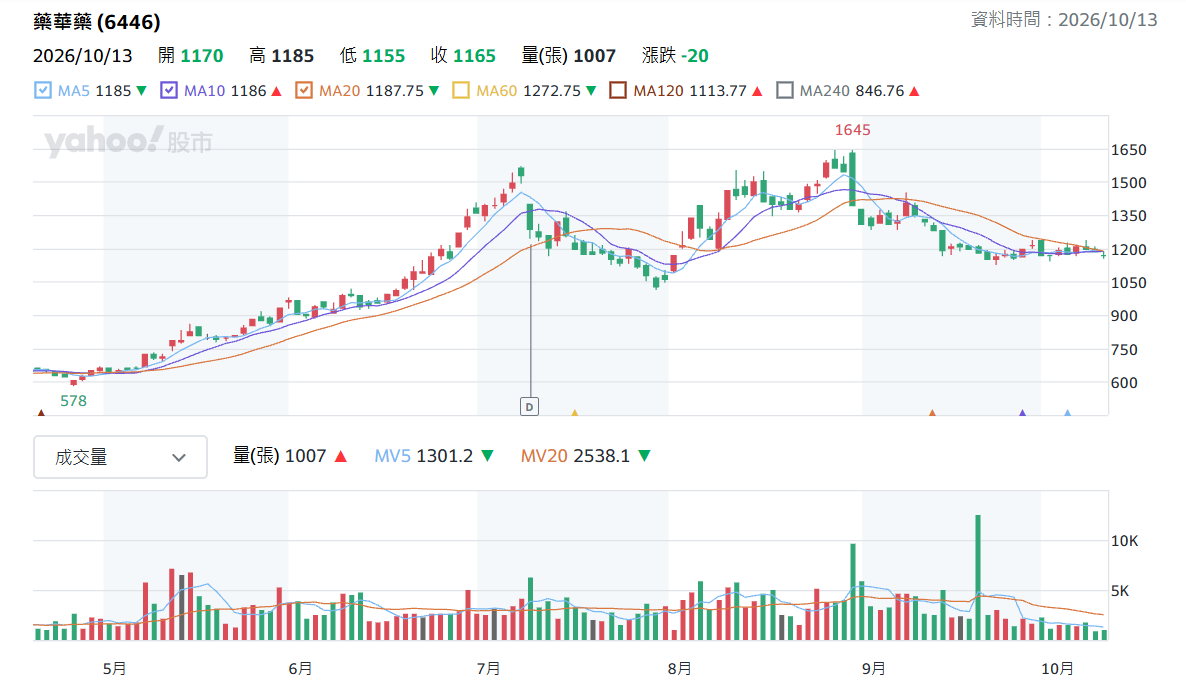1186x682 pixels.
Task: Select the tallest green volume bar in September
Action: tap(978, 578)
